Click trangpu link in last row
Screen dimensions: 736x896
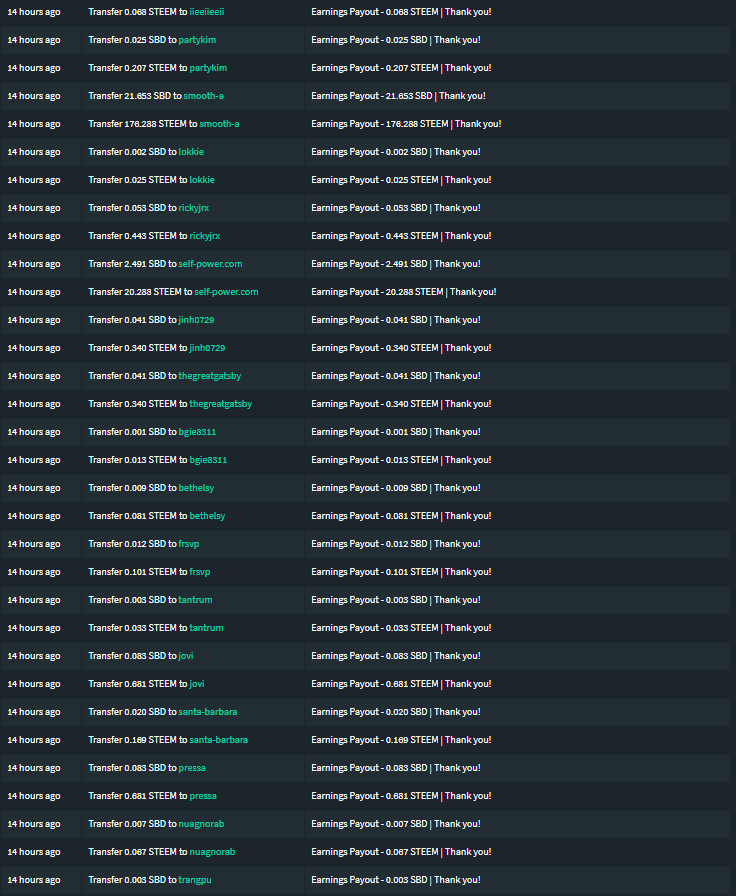pos(195,880)
